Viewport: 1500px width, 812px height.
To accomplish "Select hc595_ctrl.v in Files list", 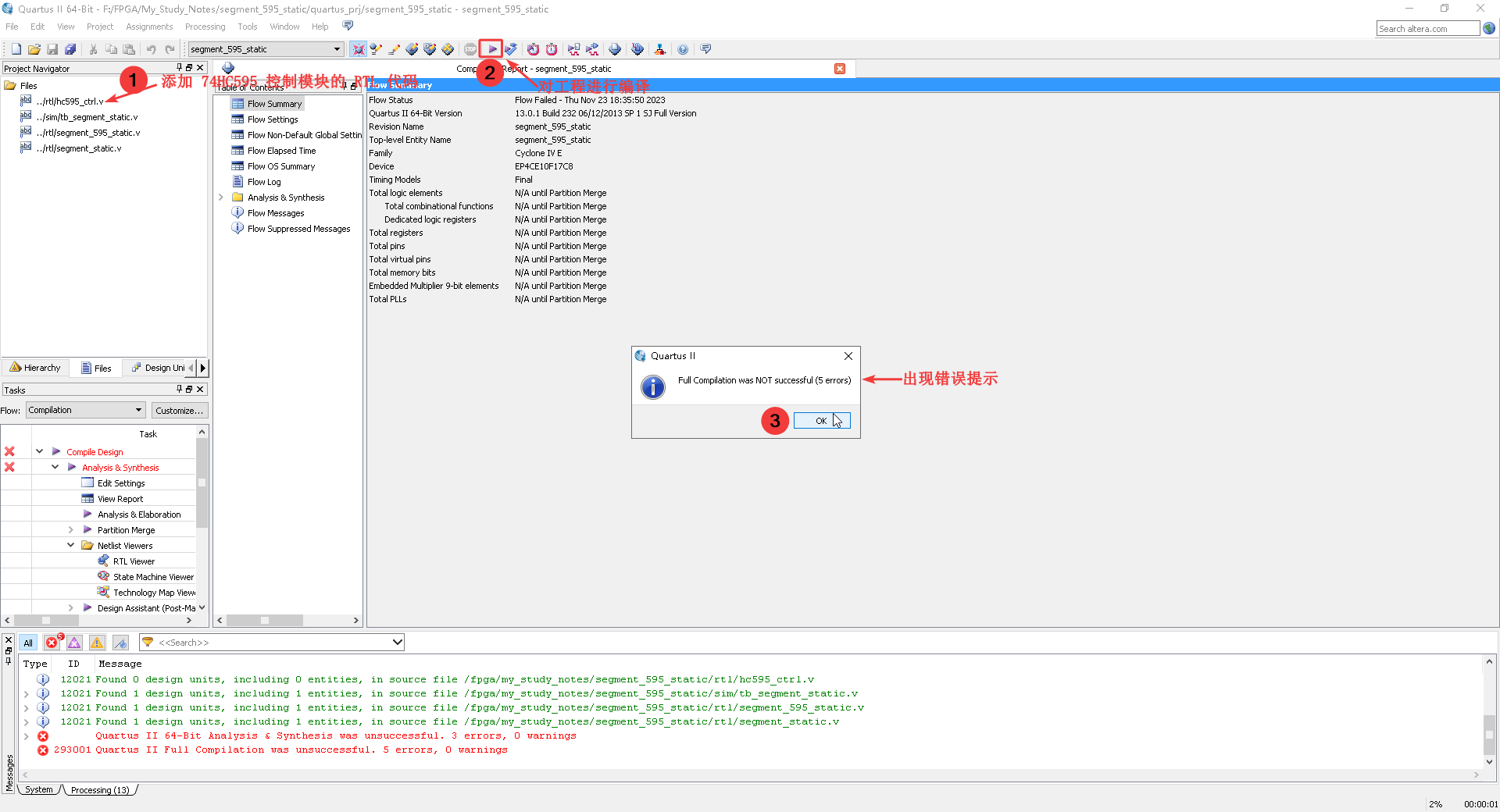I will tap(70, 101).
